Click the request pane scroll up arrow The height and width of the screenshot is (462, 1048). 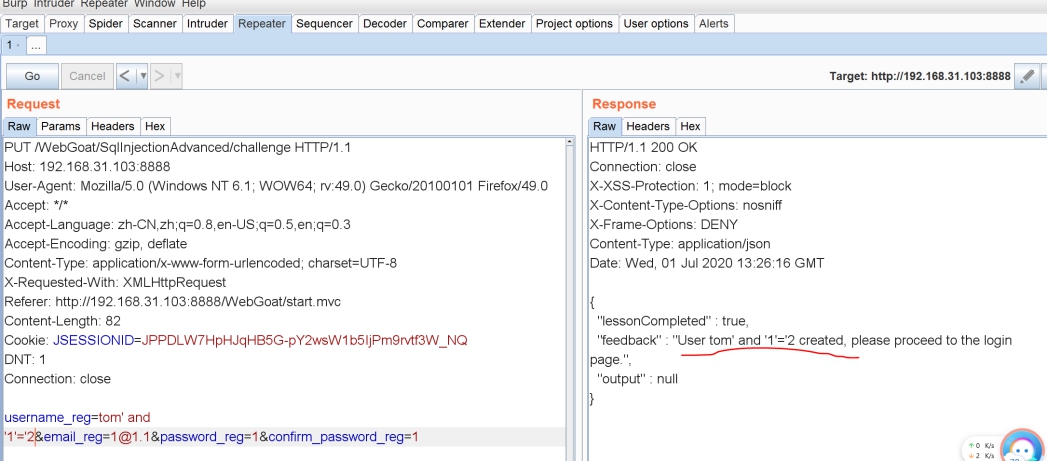[569, 142]
